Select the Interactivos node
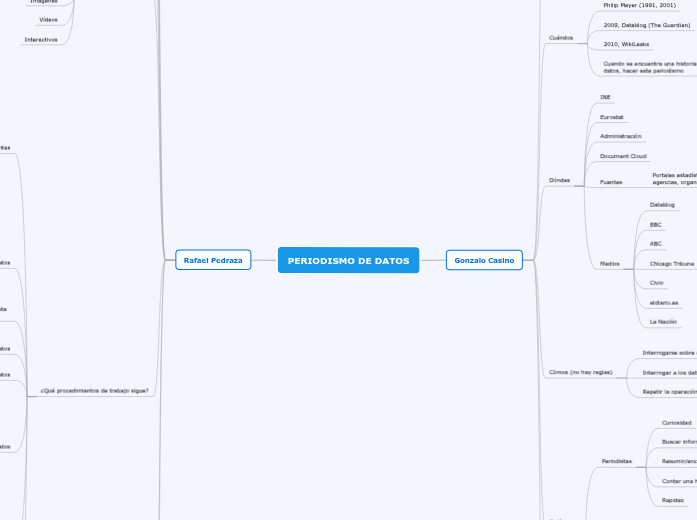Viewport: 697px width, 520px height. (41, 40)
